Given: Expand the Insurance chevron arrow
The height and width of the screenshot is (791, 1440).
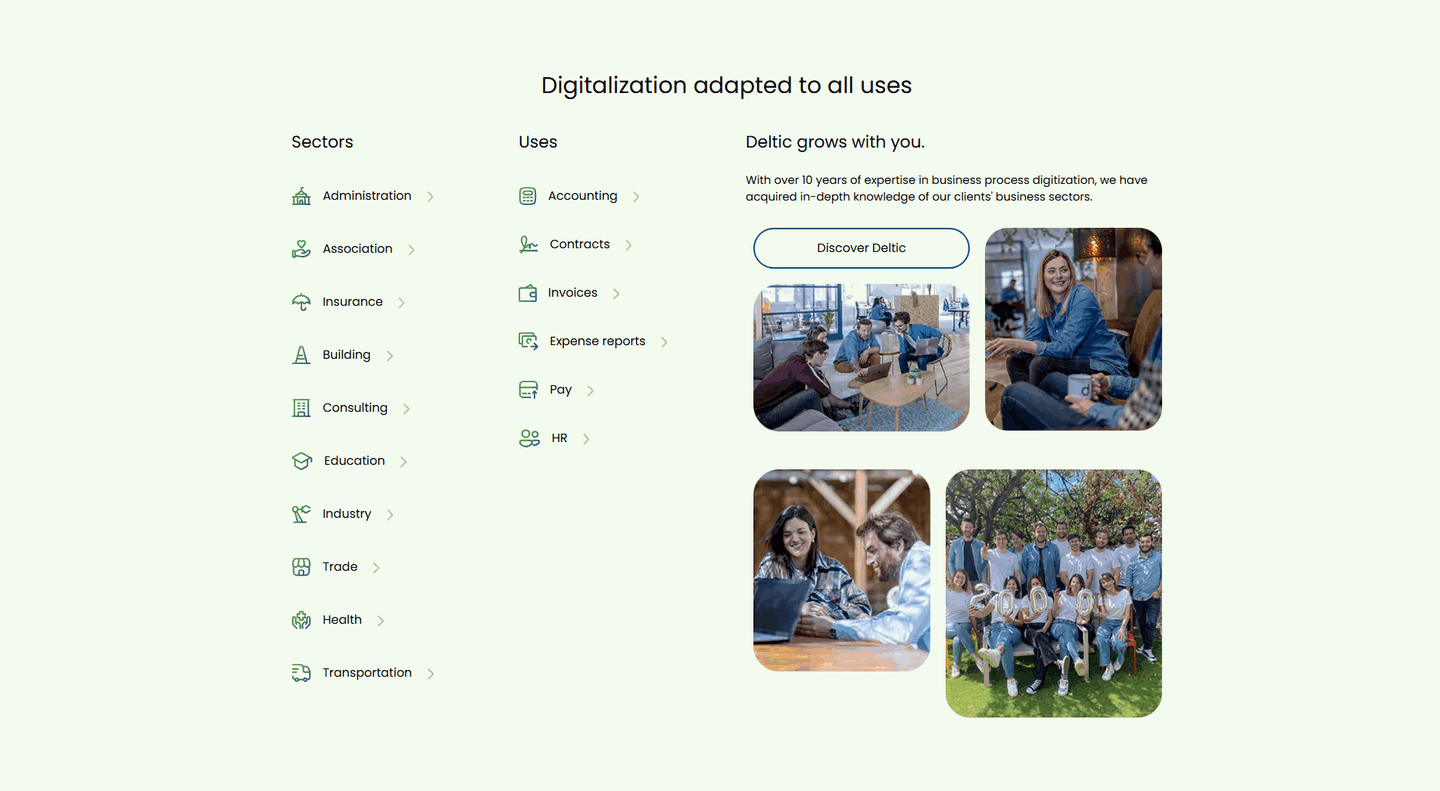Looking at the screenshot, I should tap(401, 303).
